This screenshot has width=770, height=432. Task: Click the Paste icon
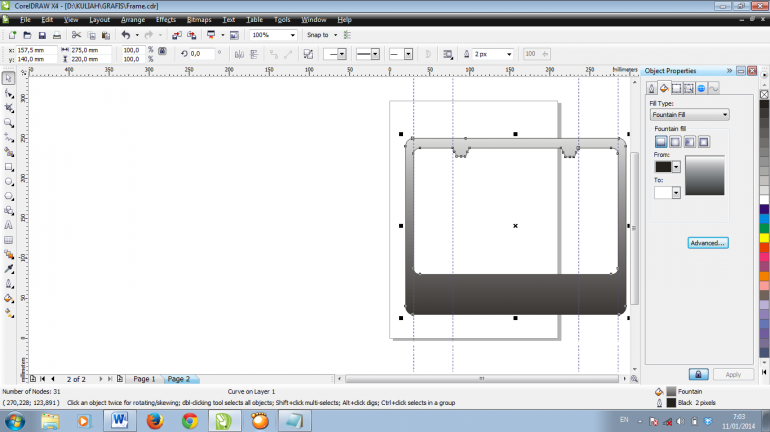tap(106, 35)
